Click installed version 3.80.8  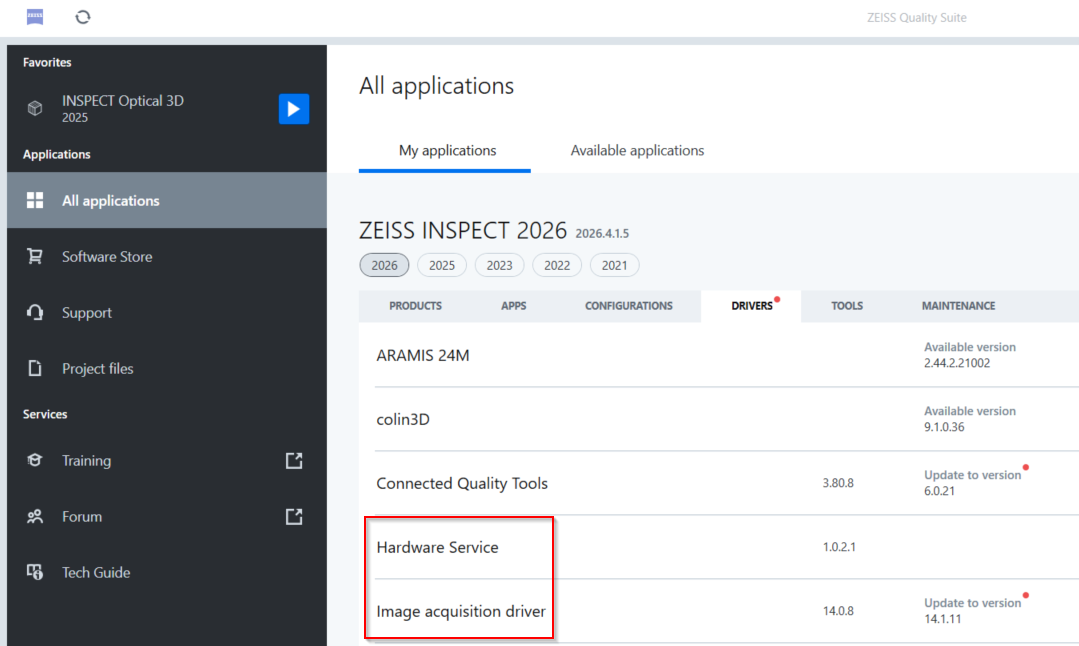838,483
